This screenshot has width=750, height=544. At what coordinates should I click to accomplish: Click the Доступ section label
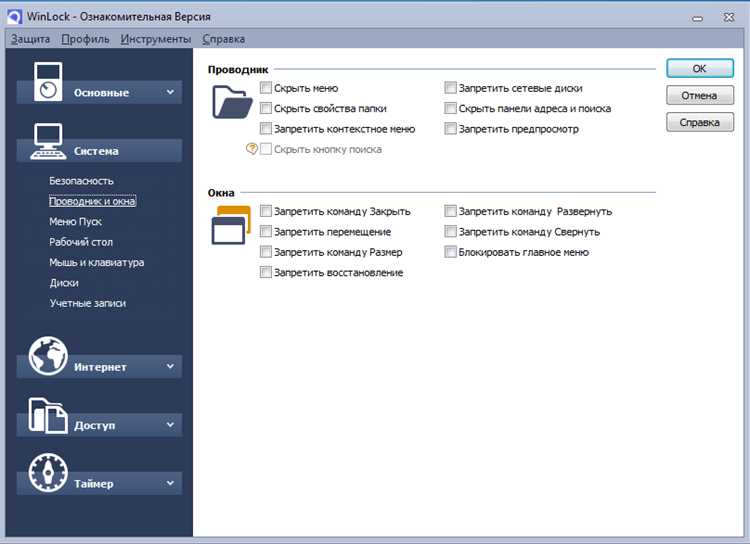(x=95, y=425)
